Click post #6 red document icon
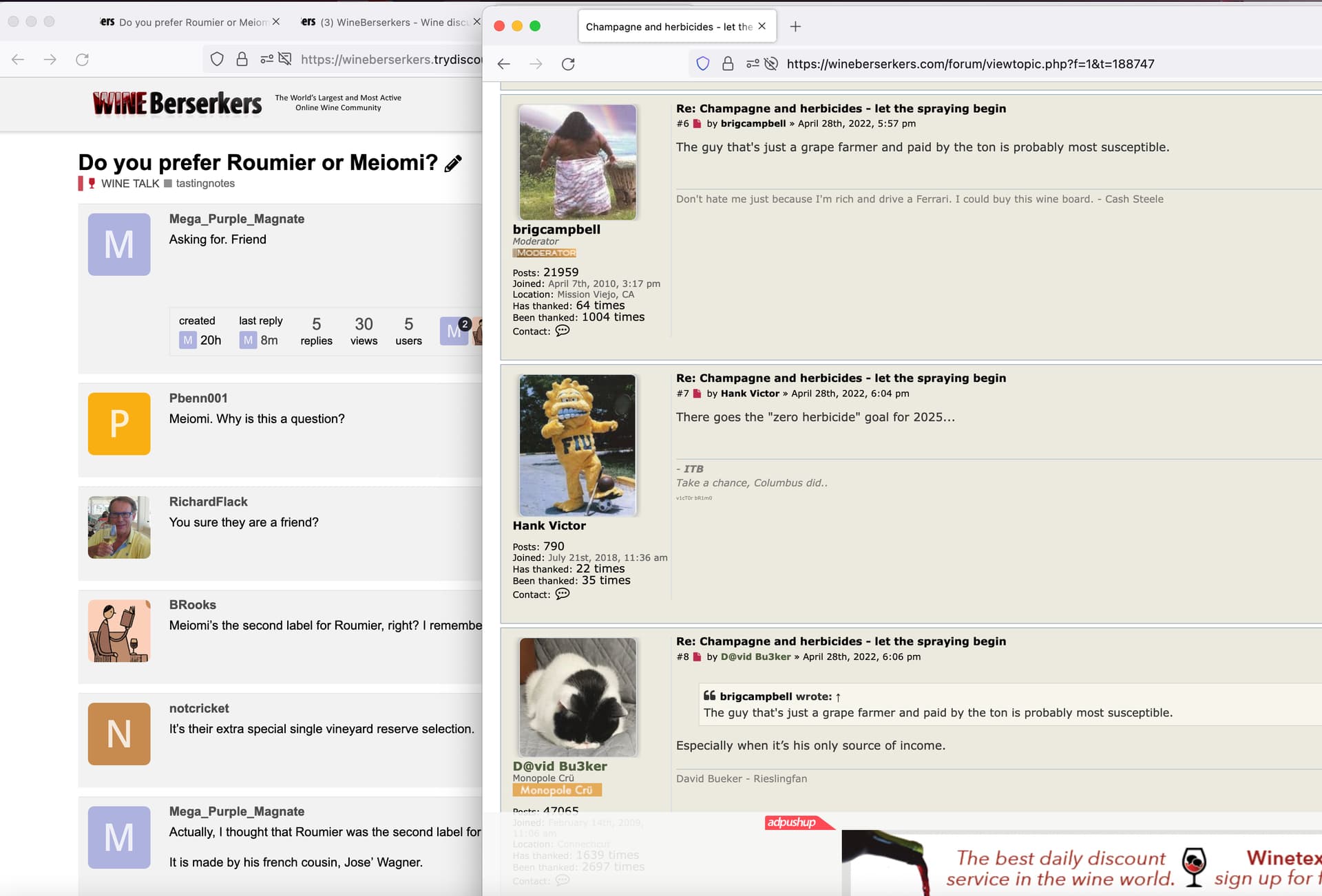The height and width of the screenshot is (896, 1322). pyautogui.click(x=697, y=124)
